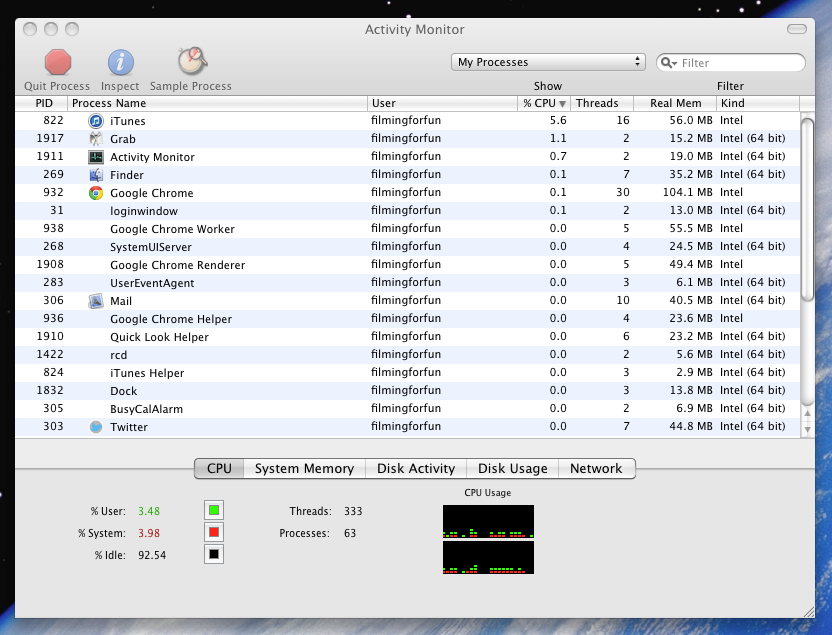The height and width of the screenshot is (635, 832).
Task: Click the Sample Process icon
Action: click(192, 61)
